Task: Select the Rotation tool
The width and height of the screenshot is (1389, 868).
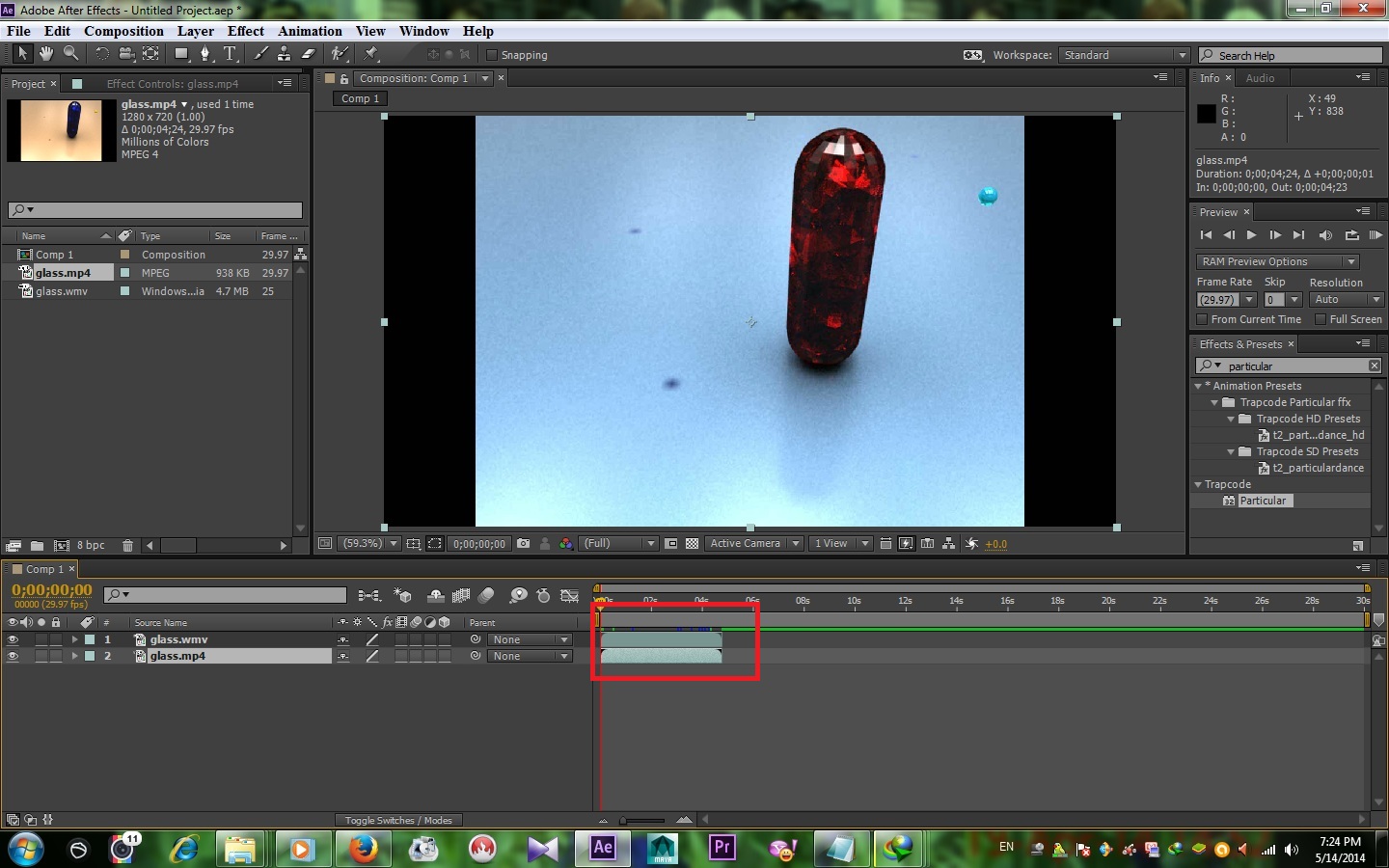Action: click(101, 54)
